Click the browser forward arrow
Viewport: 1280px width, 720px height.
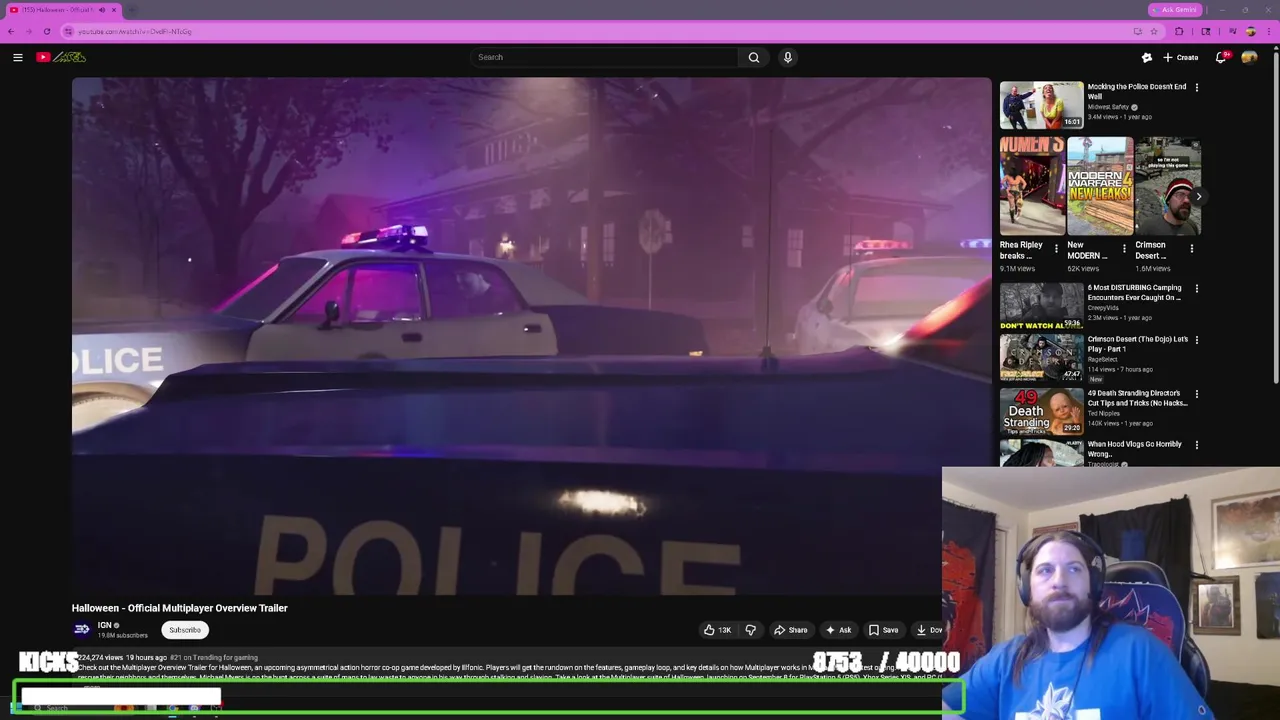click(x=28, y=31)
